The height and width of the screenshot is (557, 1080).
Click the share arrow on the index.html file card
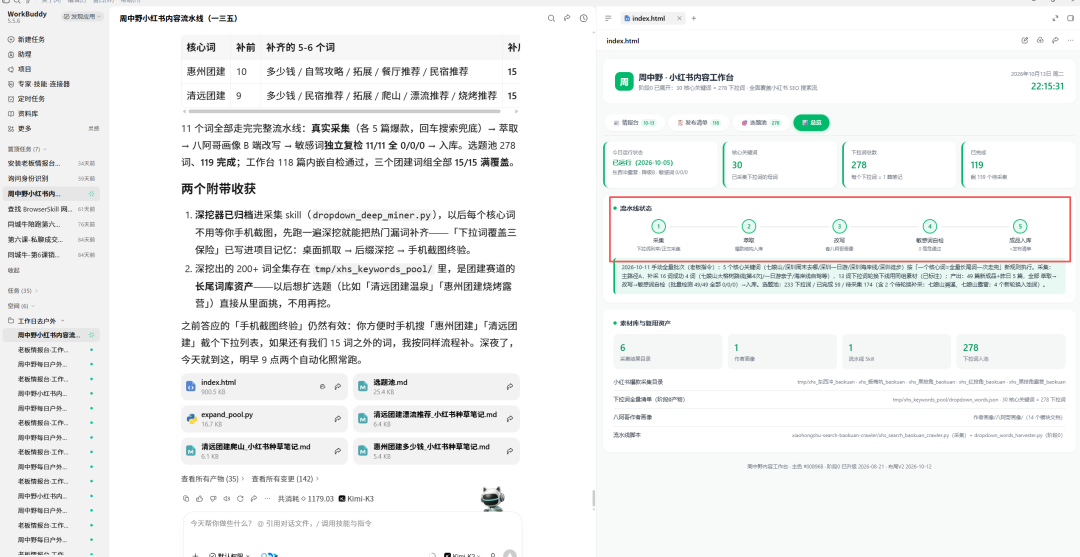tap(338, 387)
